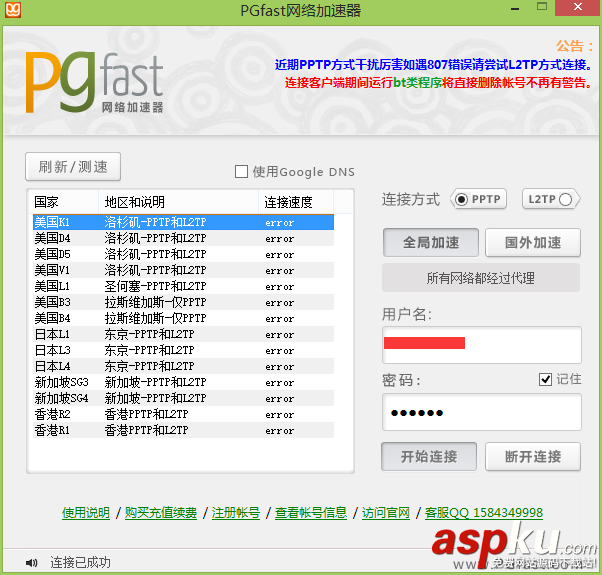602x575 pixels.
Task: Select server row 香港R2
Action: click(x=183, y=414)
